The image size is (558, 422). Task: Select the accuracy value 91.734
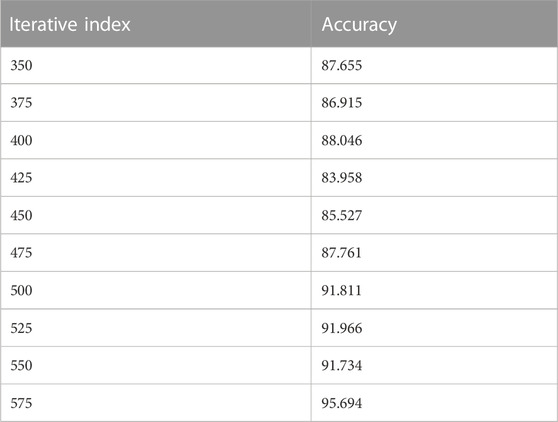342,366
